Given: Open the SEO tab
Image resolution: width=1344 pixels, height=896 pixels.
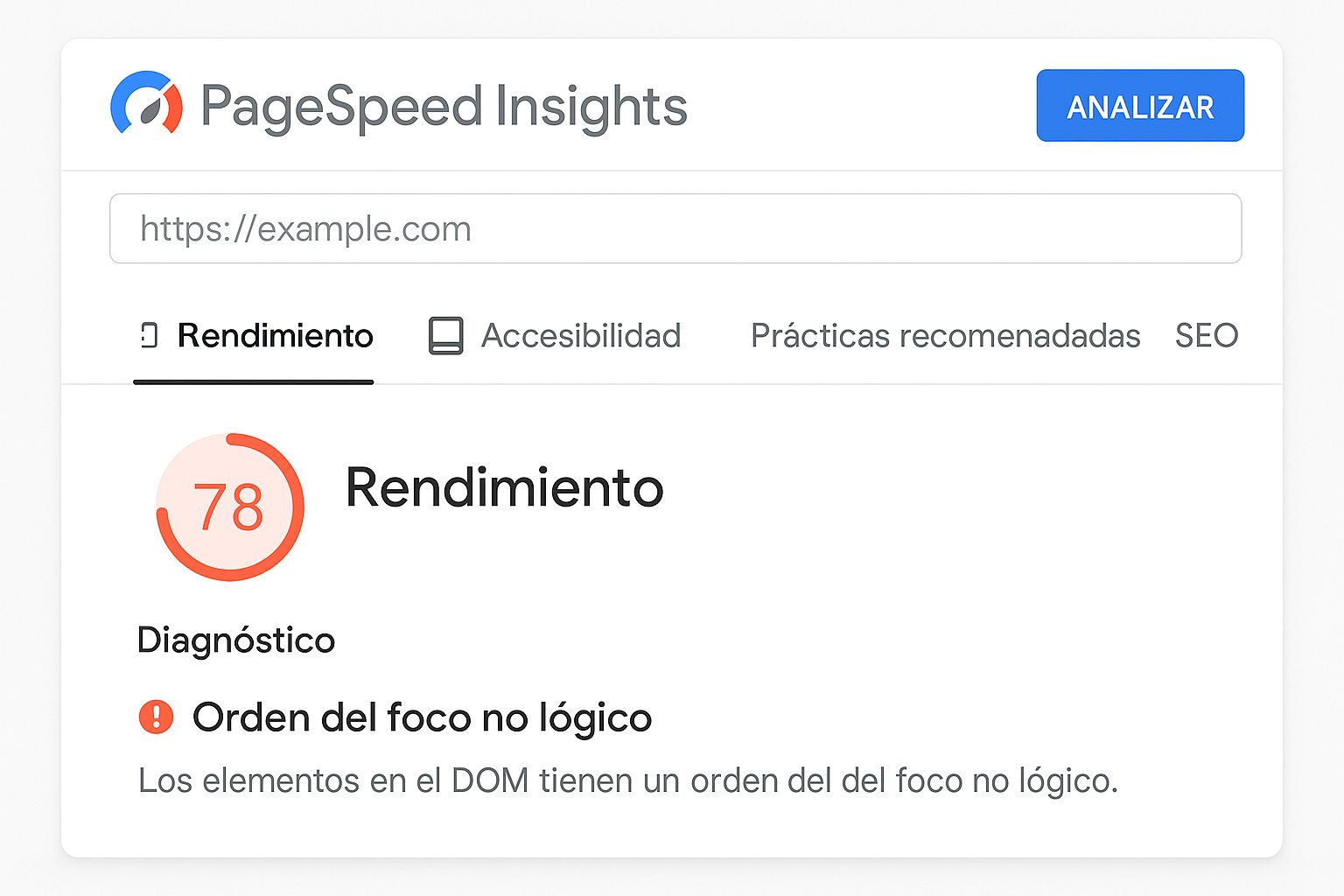Looking at the screenshot, I should pyautogui.click(x=1207, y=335).
